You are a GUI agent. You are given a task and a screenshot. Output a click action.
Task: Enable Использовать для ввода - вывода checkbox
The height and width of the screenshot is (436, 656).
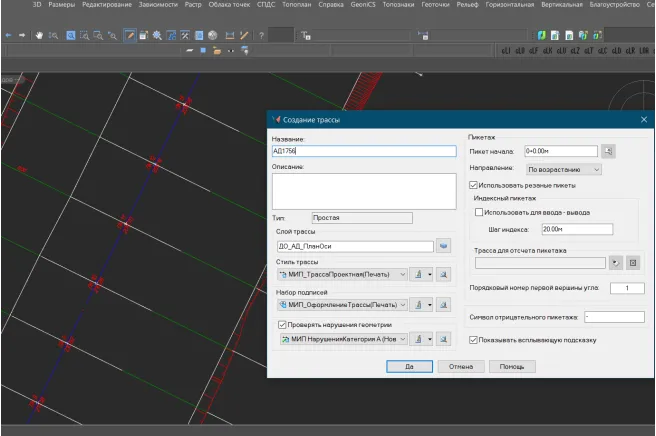[479, 212]
